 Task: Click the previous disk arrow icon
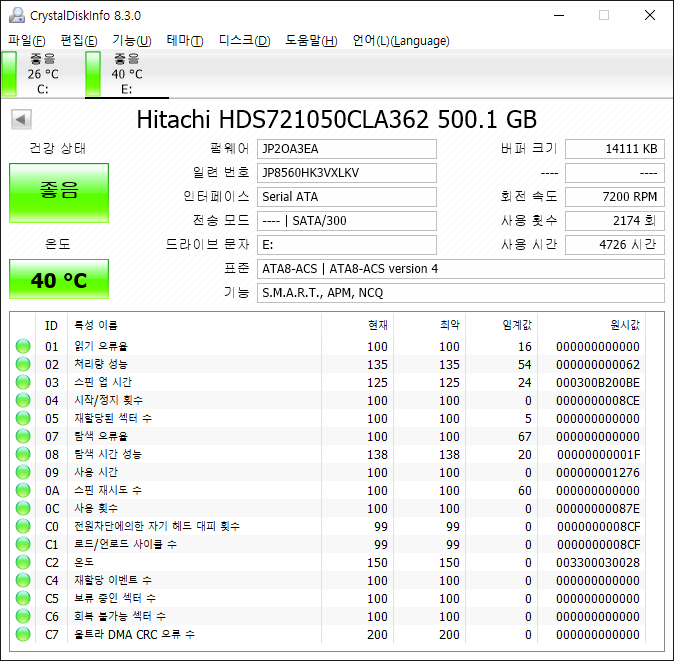click(x=20, y=120)
